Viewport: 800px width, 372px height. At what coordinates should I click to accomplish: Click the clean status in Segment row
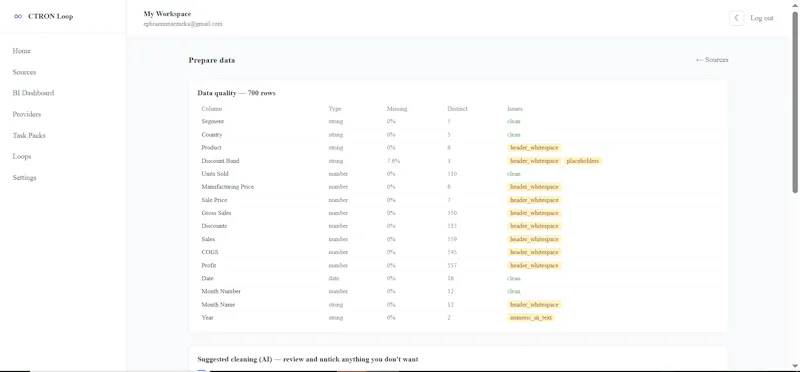click(514, 121)
